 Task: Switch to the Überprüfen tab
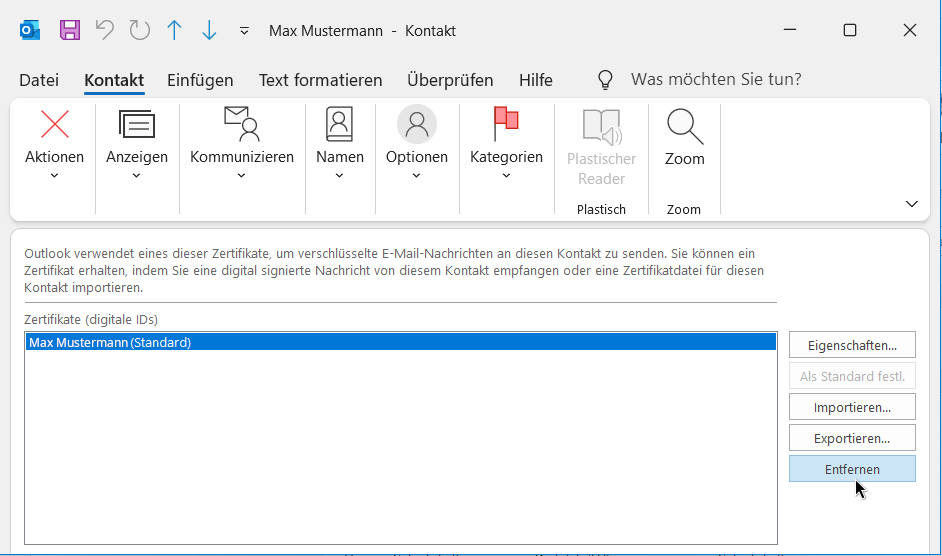pos(450,80)
